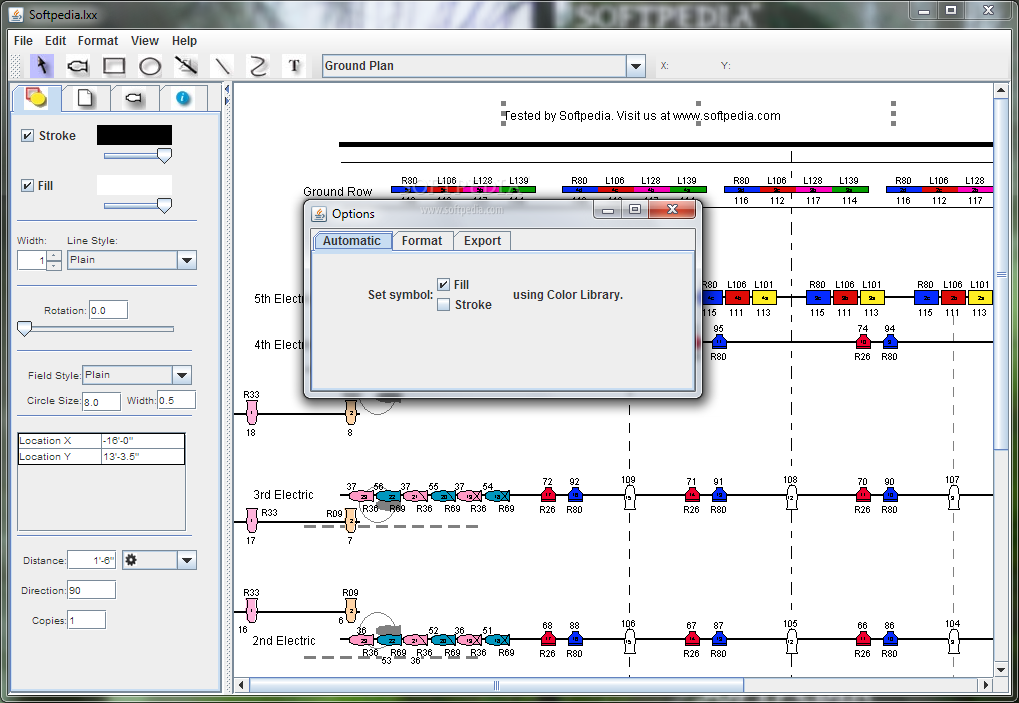Enable Stroke in Options dialog
This screenshot has height=703, width=1019.
(x=443, y=305)
